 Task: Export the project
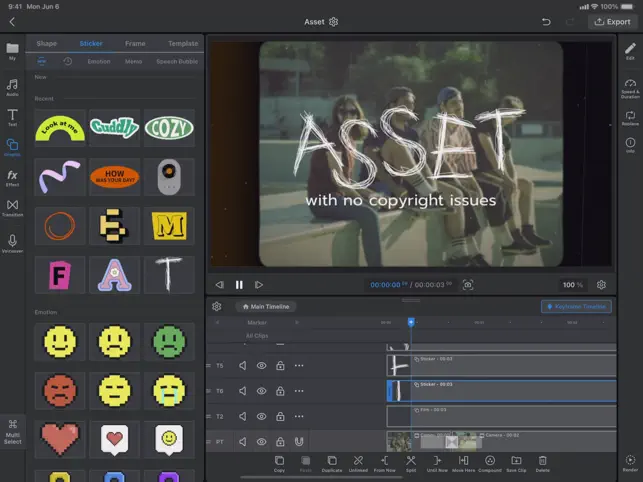(613, 22)
